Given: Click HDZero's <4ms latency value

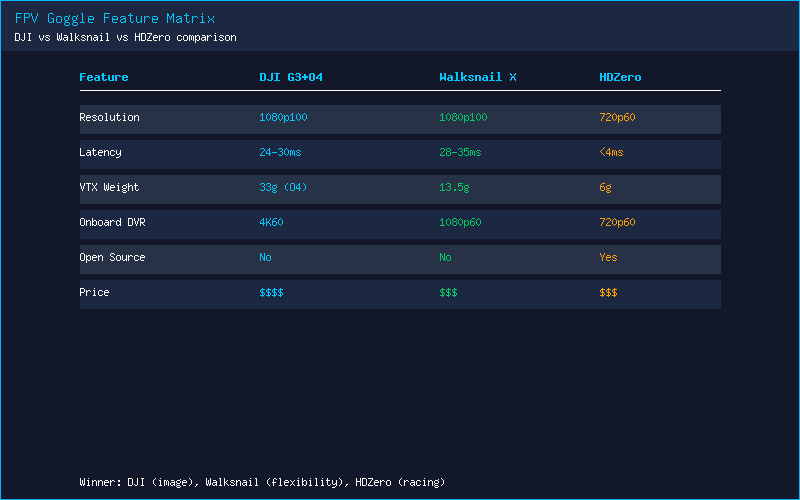Looking at the screenshot, I should [611, 153].
